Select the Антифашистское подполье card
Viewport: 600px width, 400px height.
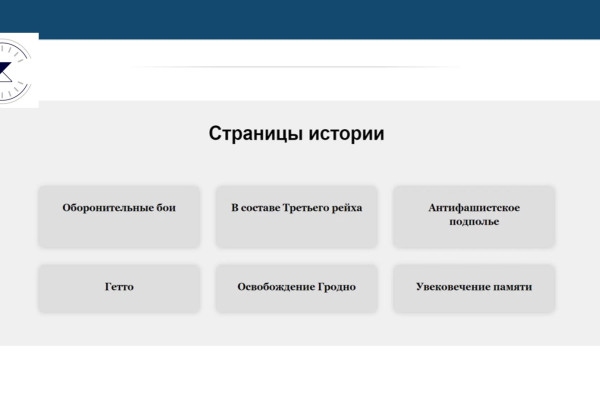(473, 215)
